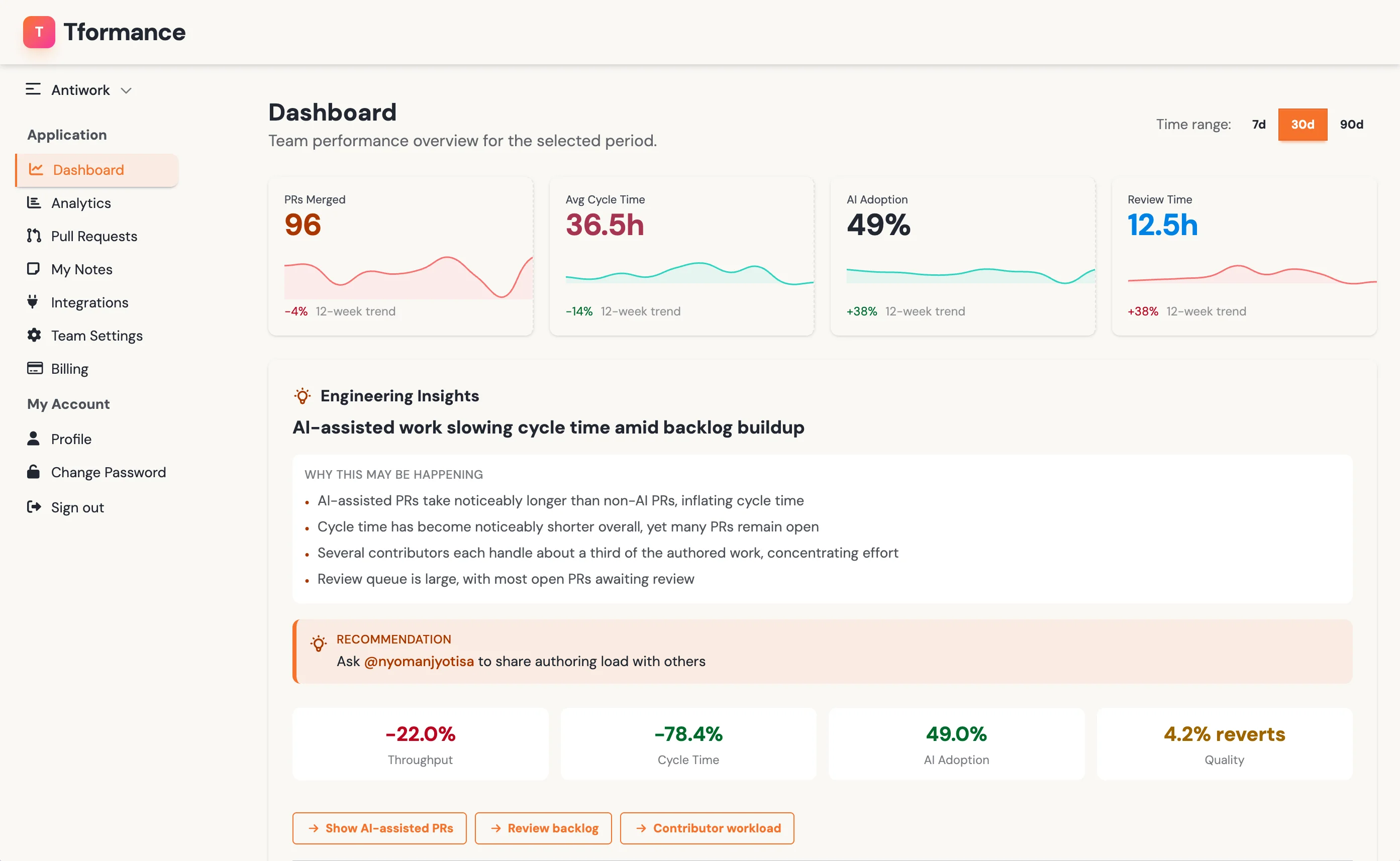Open Pull Requests page
The image size is (1400, 861).
click(97, 236)
